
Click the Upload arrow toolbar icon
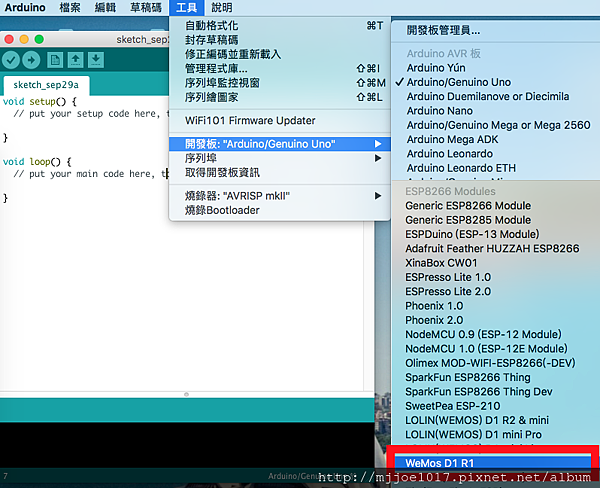31,60
